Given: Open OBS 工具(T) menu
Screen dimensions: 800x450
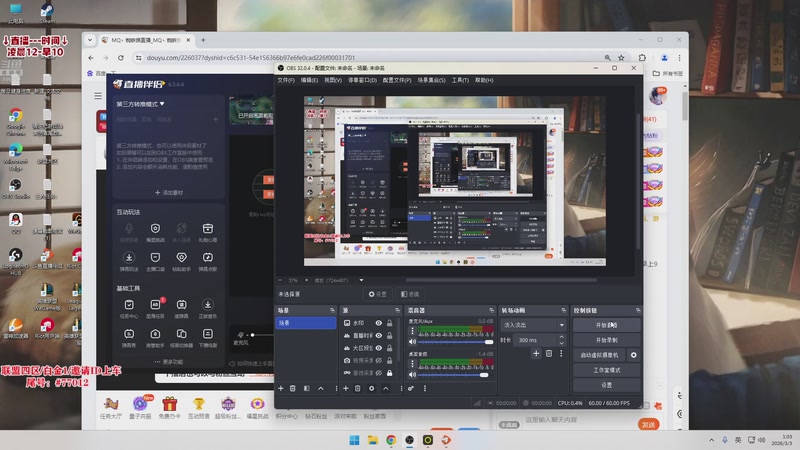Looking at the screenshot, I should coord(460,80).
